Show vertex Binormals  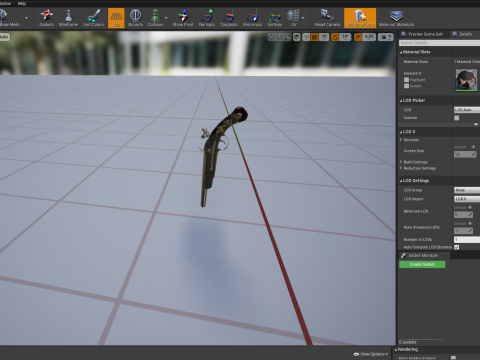coord(252,18)
